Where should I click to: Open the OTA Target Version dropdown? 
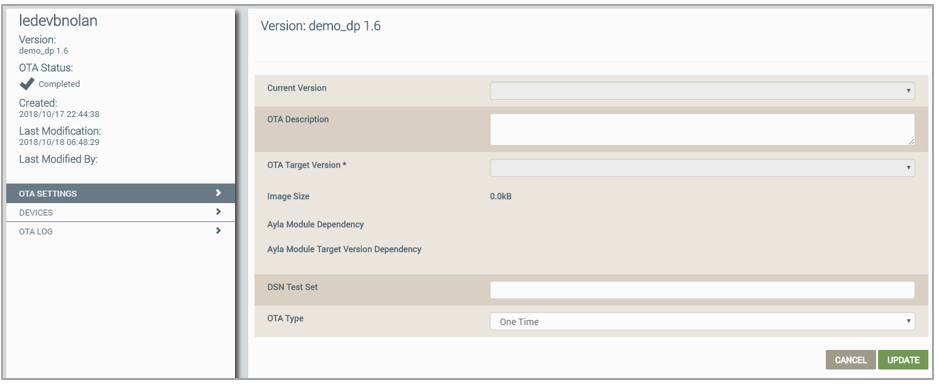tap(702, 168)
